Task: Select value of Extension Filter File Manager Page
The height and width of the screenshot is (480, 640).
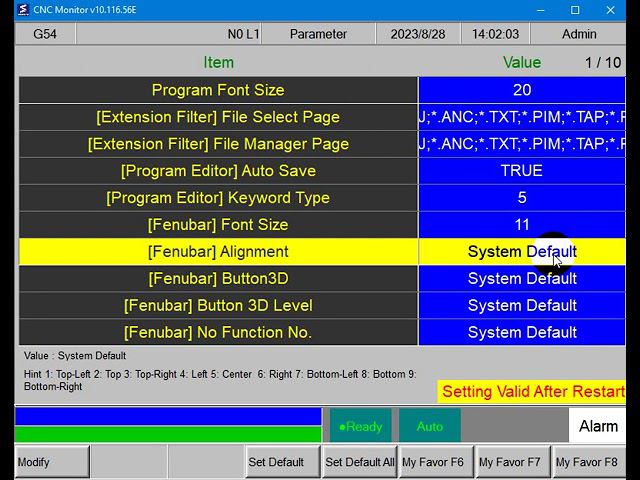Action: [522, 144]
